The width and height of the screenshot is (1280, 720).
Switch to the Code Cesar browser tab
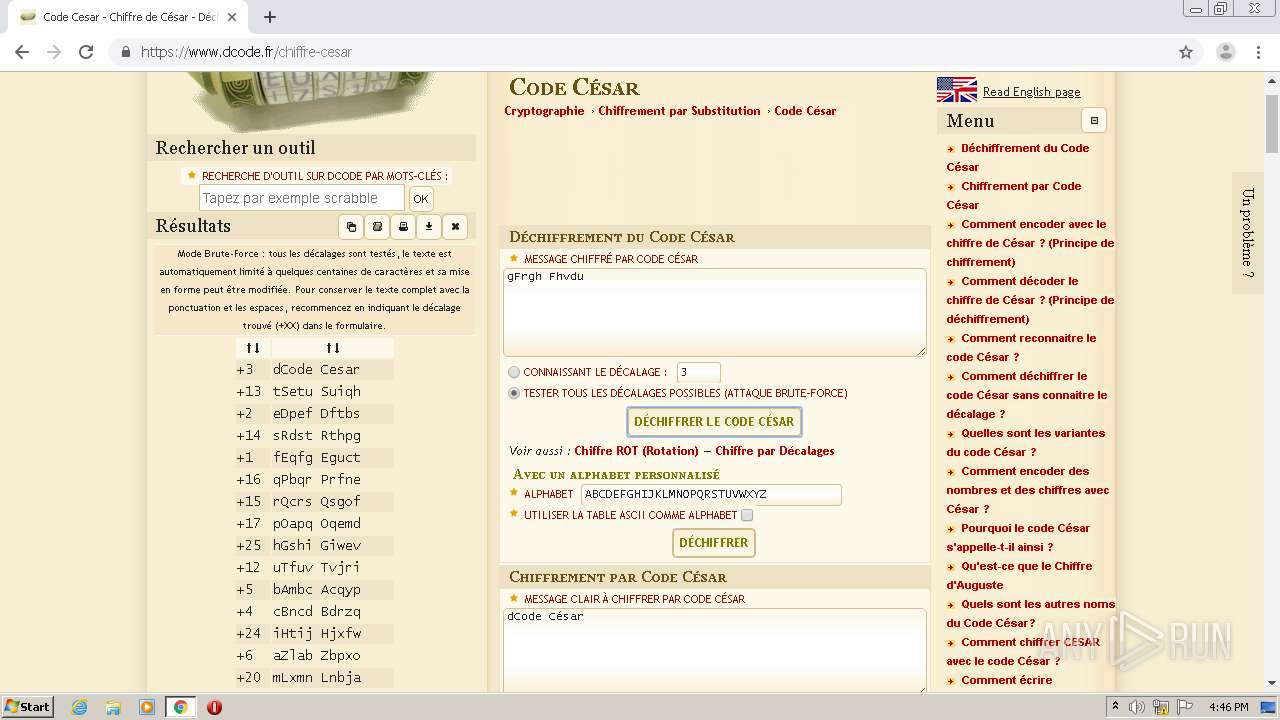tap(128, 17)
